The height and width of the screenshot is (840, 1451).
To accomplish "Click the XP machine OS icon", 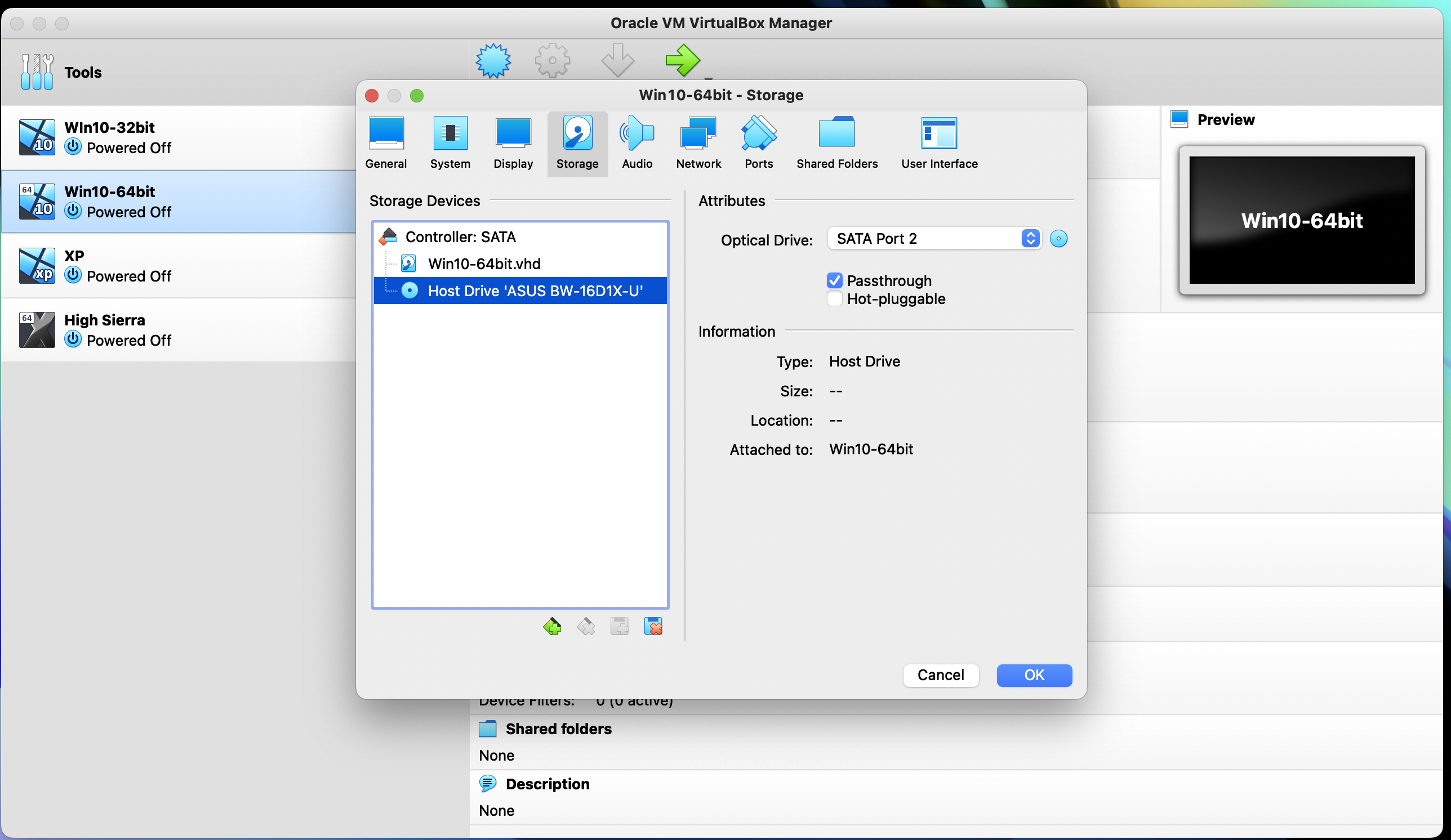I will pyautogui.click(x=37, y=266).
